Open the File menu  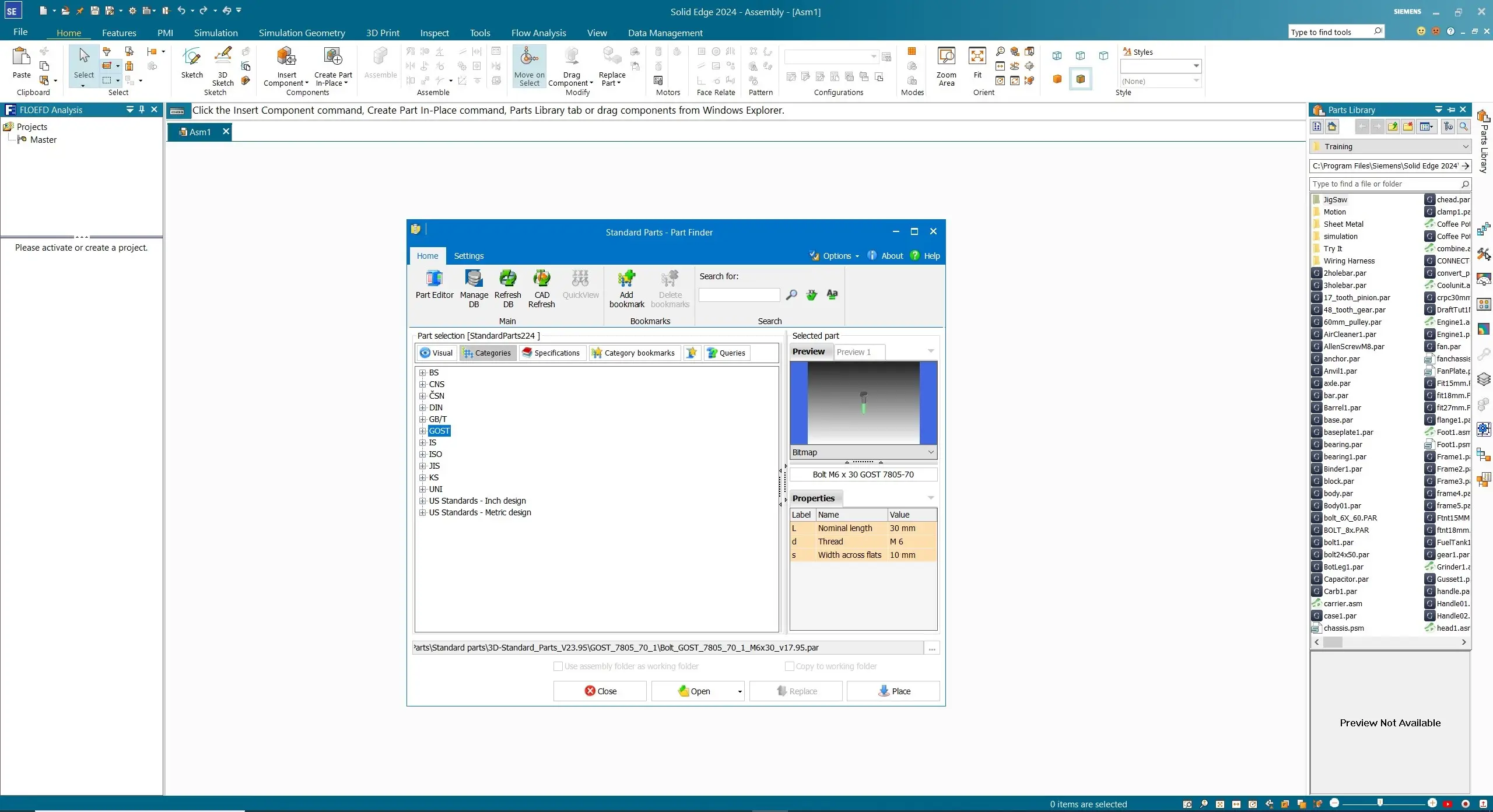[x=20, y=32]
